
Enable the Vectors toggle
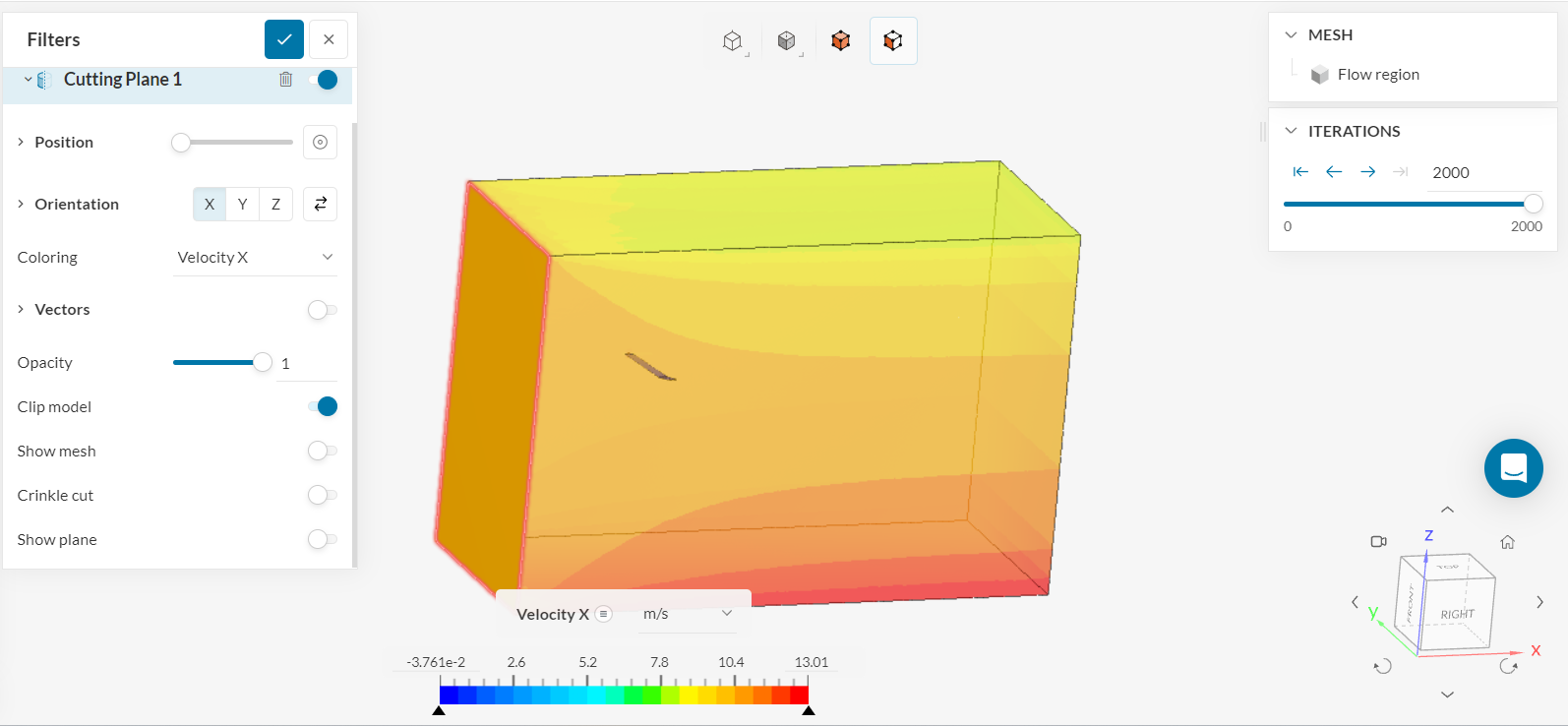coord(323,310)
